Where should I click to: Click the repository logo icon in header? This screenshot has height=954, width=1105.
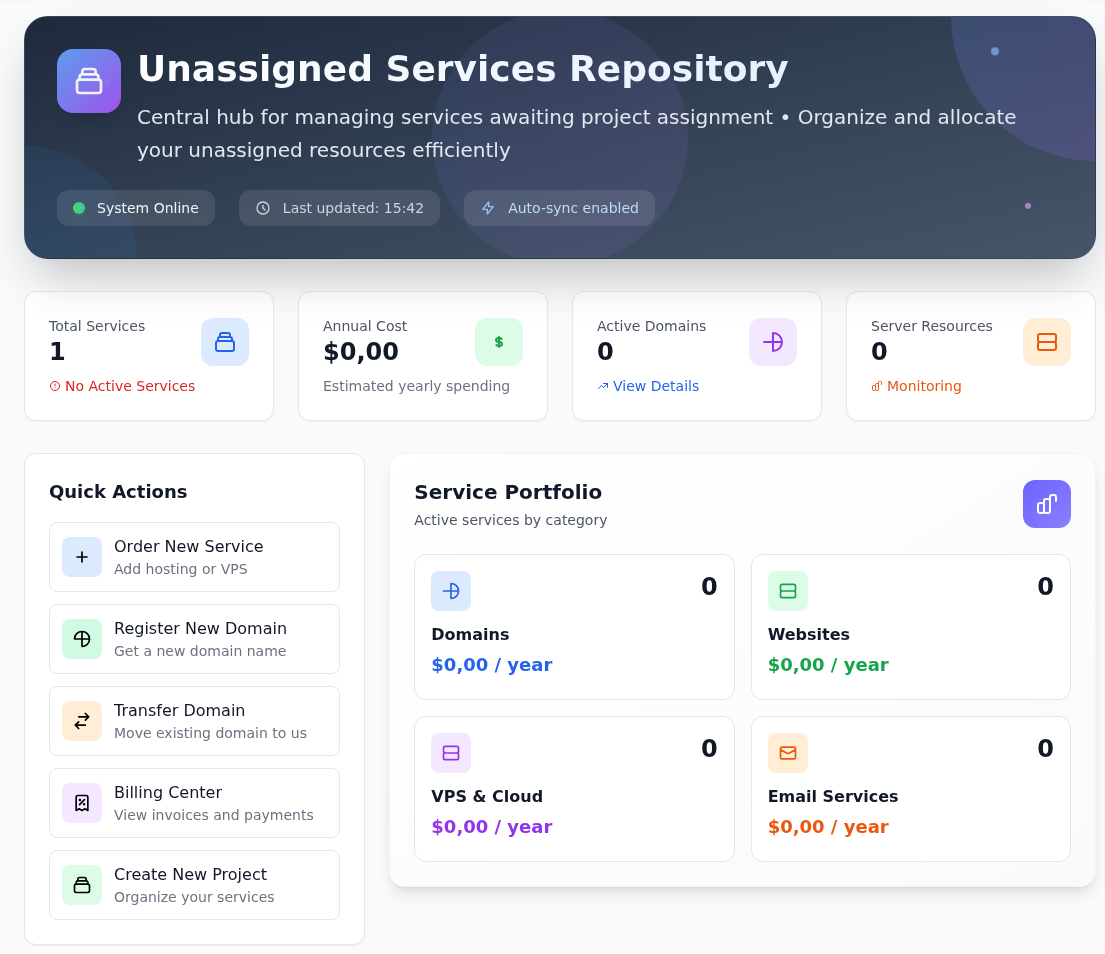coord(89,81)
